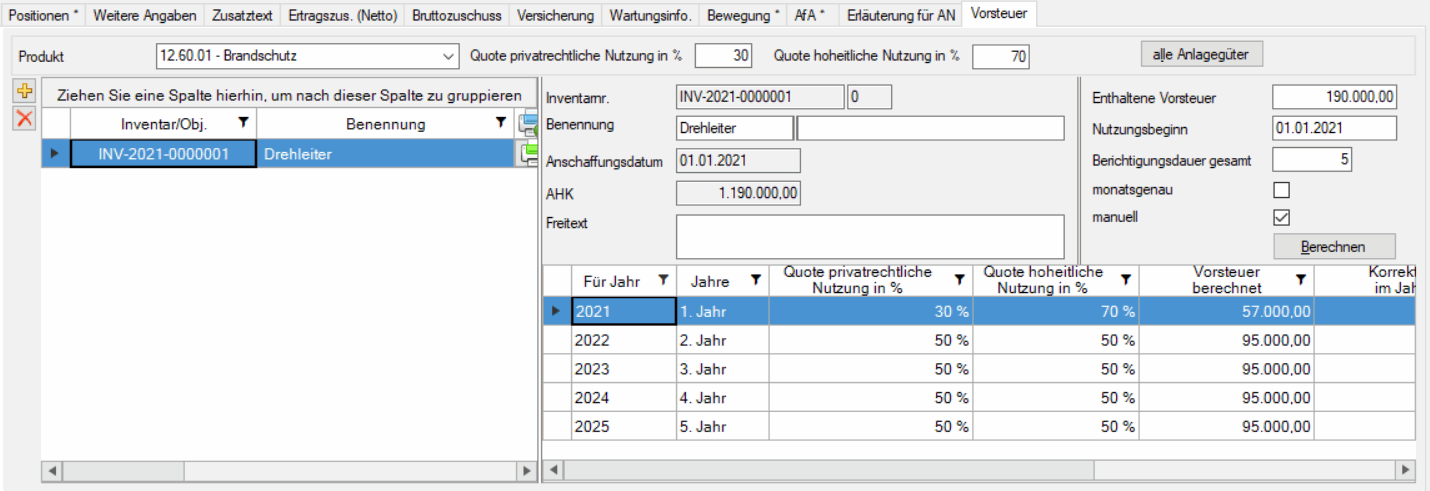Open filter on Vorsteuer berechnet column
This screenshot has height=491, width=1430.
(1300, 280)
